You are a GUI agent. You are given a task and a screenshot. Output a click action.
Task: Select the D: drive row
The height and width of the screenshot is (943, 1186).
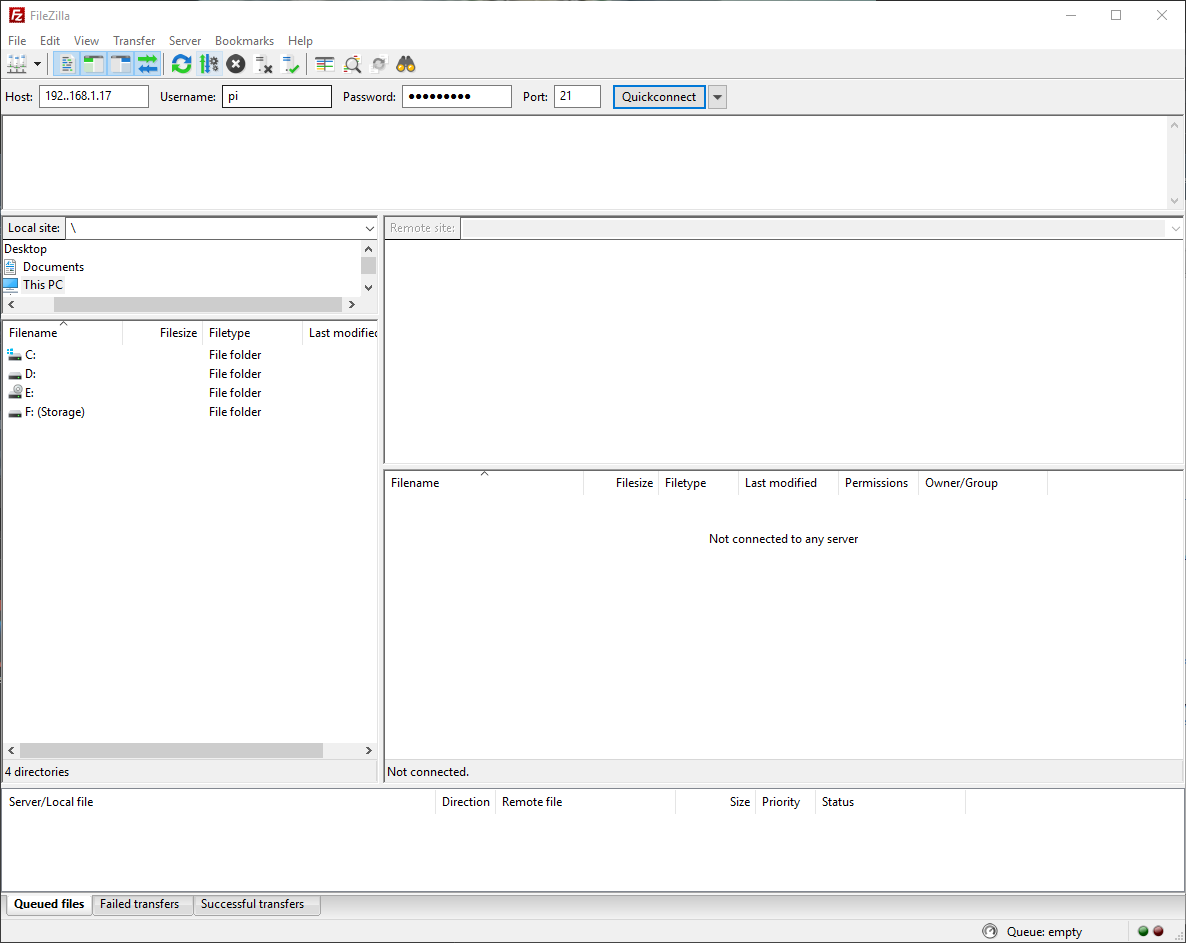click(190, 374)
